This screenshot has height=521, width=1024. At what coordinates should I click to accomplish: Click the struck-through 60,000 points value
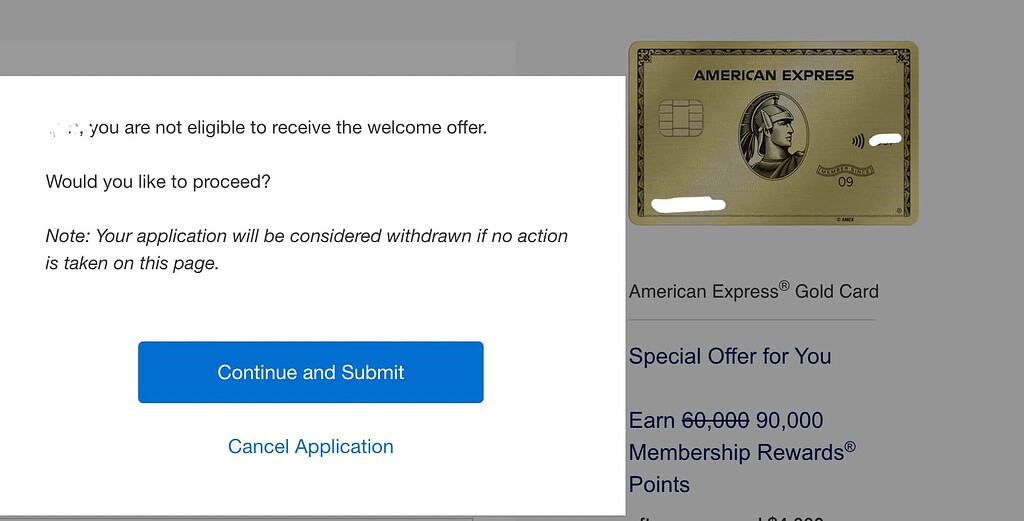tap(715, 420)
